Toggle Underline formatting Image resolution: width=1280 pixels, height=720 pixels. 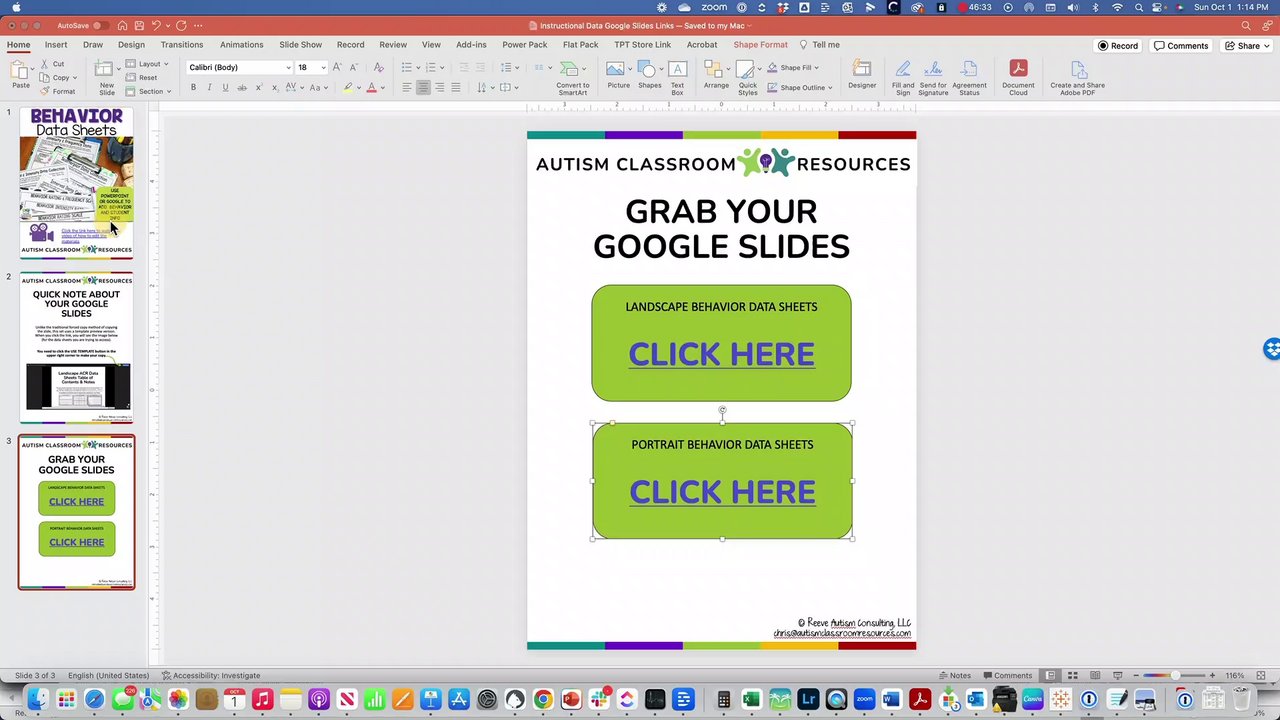225,87
